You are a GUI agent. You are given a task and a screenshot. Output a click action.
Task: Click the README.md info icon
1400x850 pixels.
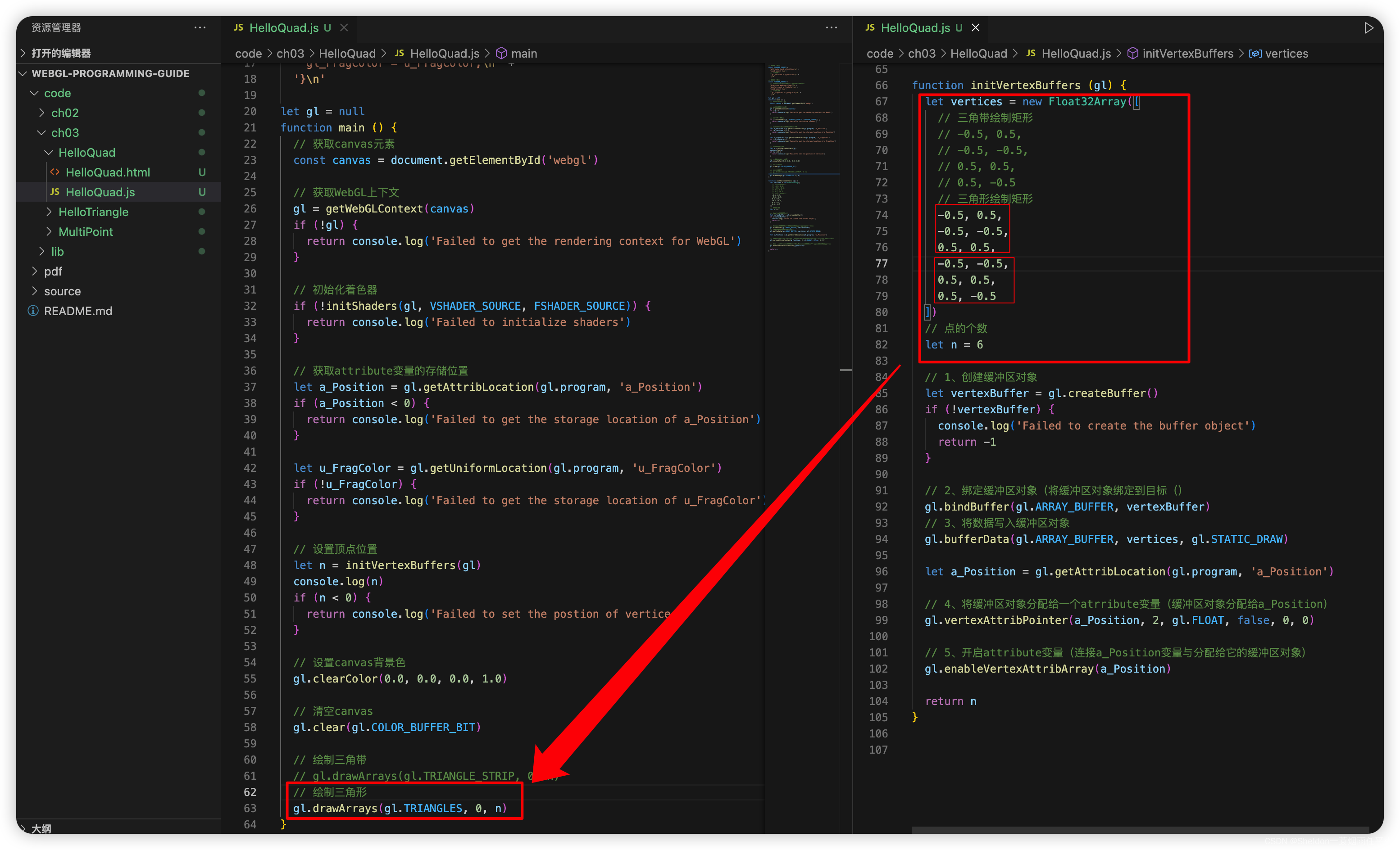coord(33,311)
